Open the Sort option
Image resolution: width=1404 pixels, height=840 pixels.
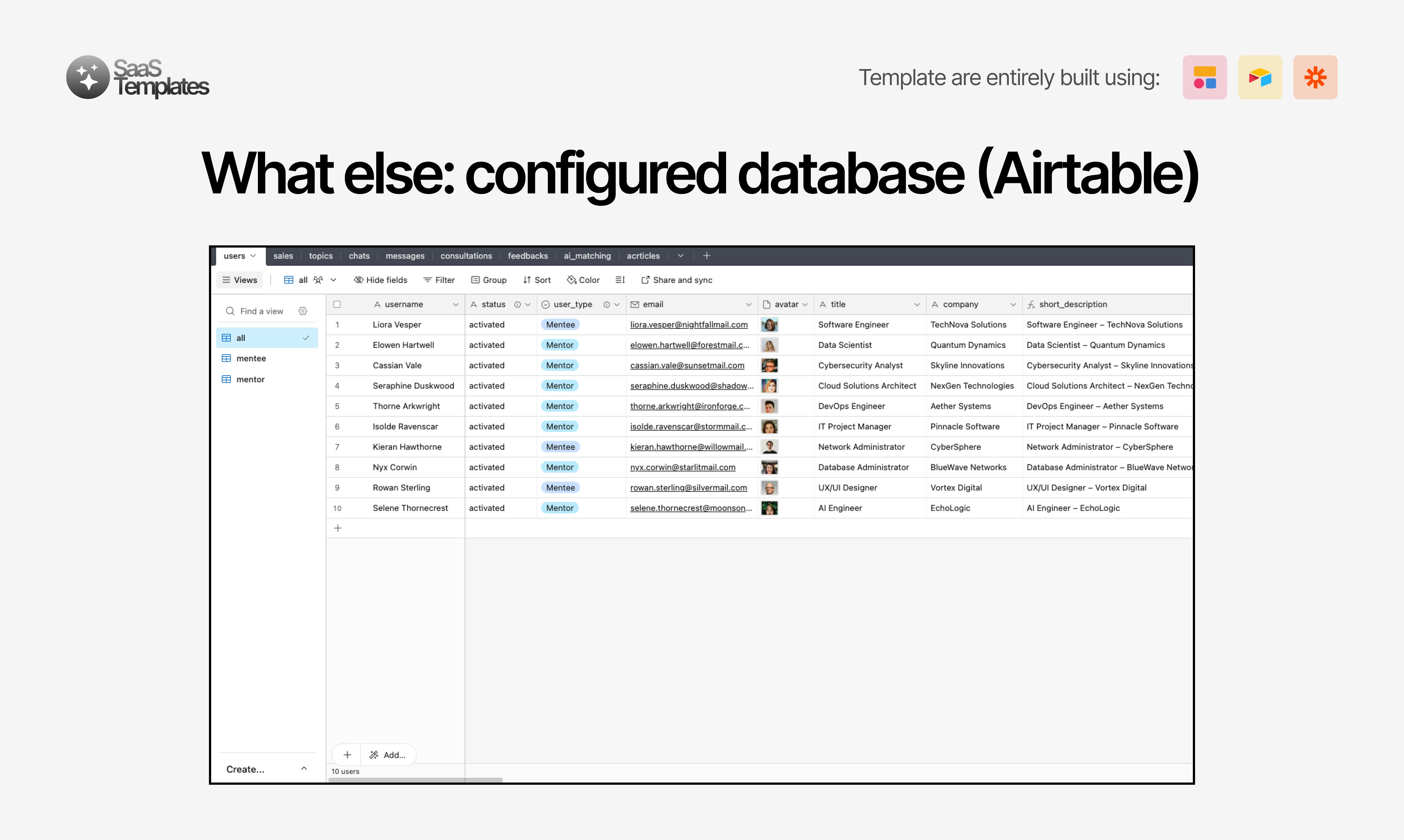click(537, 280)
